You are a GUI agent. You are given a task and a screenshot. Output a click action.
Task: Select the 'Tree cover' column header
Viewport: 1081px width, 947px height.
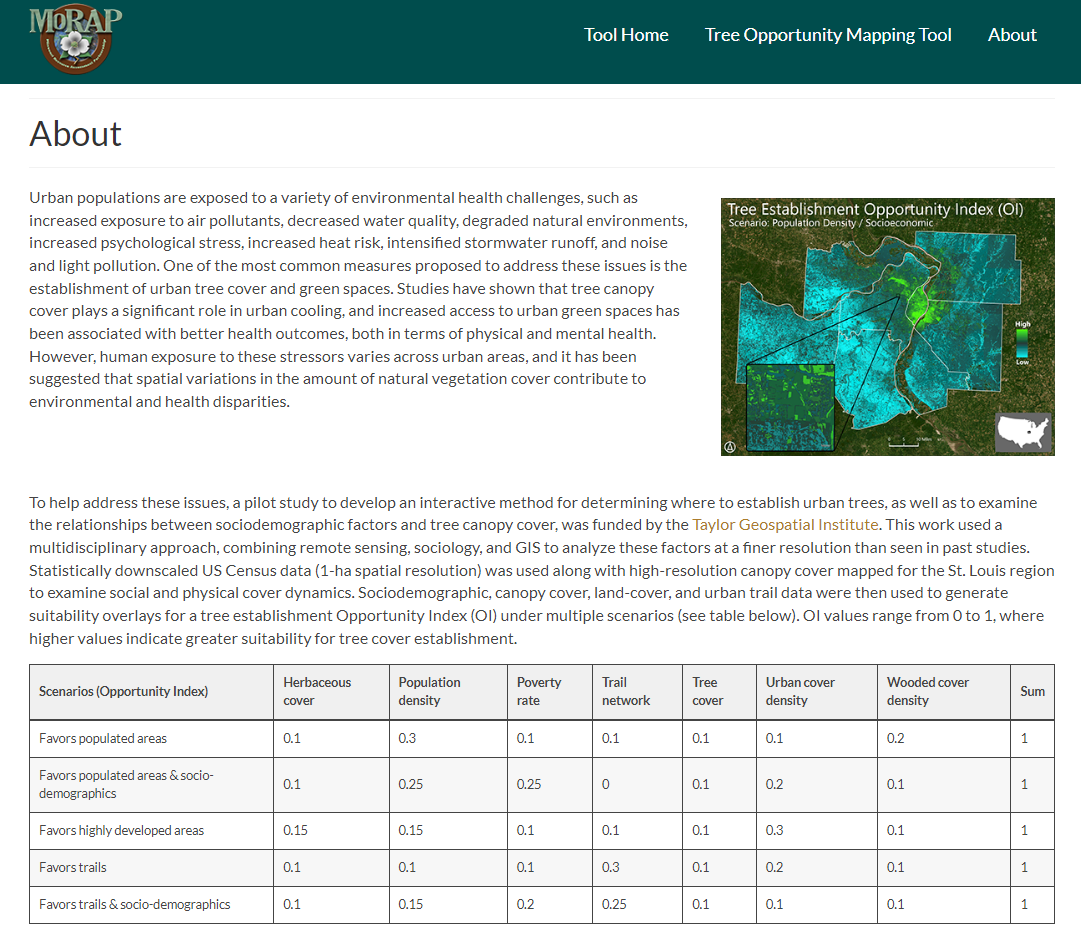click(719, 691)
